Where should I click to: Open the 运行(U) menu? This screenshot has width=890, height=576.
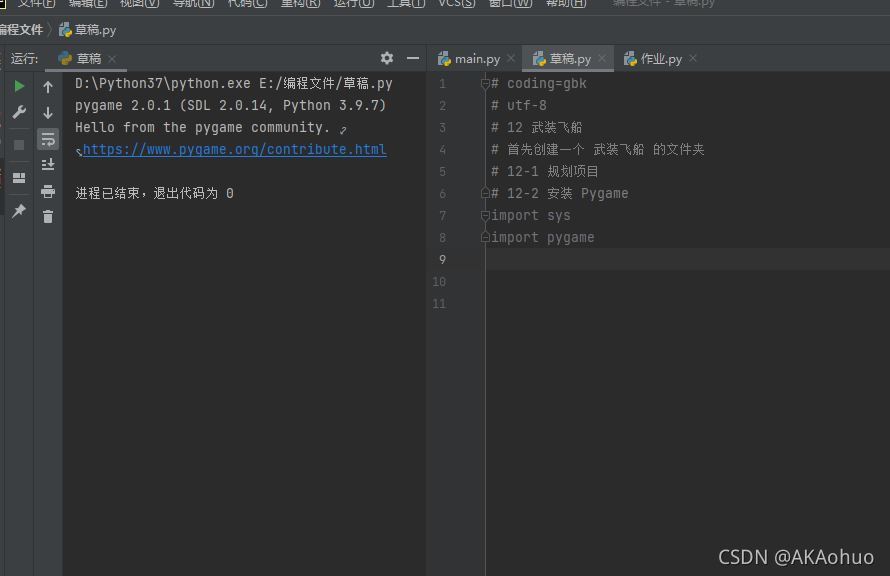click(354, 3)
